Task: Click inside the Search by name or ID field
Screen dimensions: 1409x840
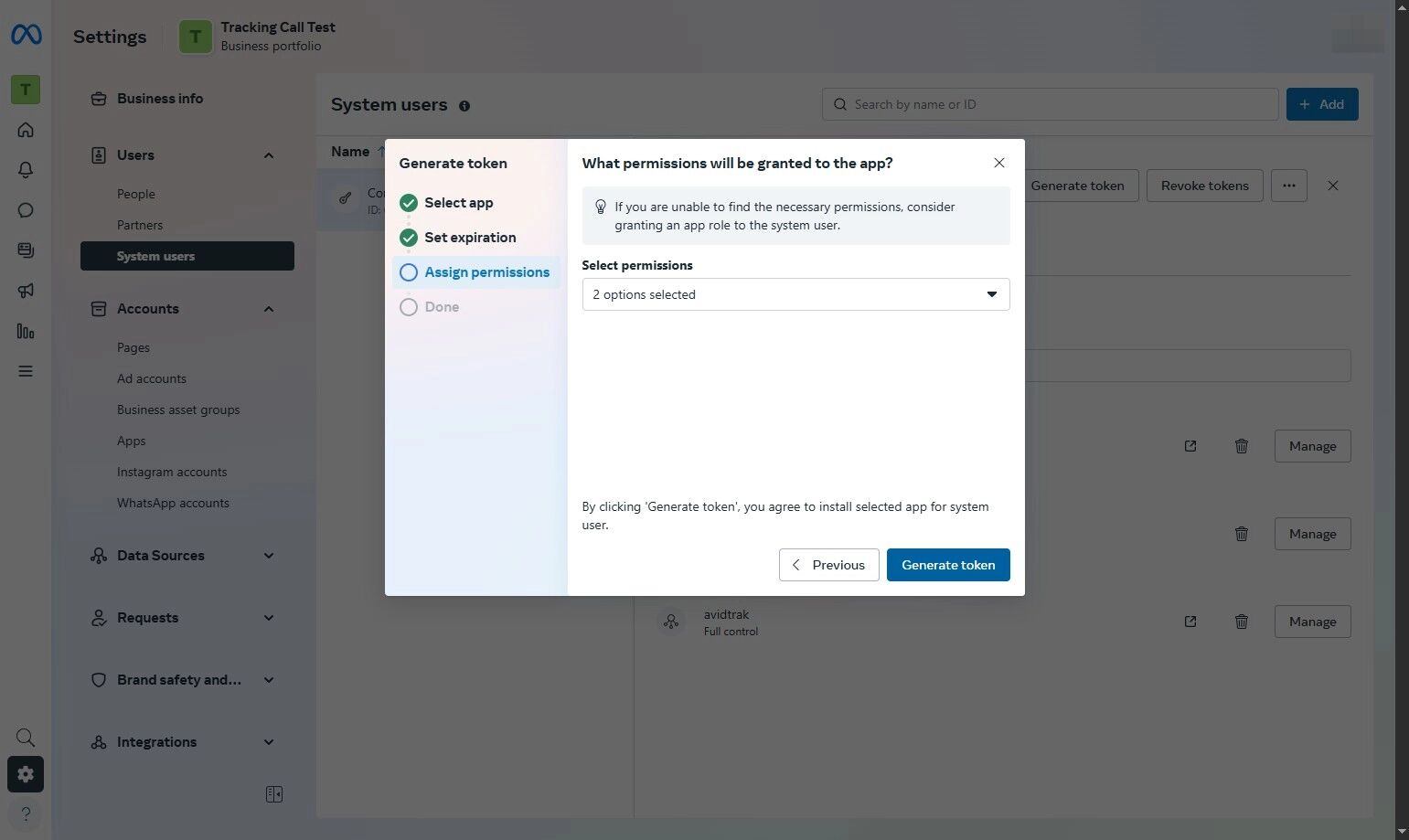Action: click(1049, 103)
